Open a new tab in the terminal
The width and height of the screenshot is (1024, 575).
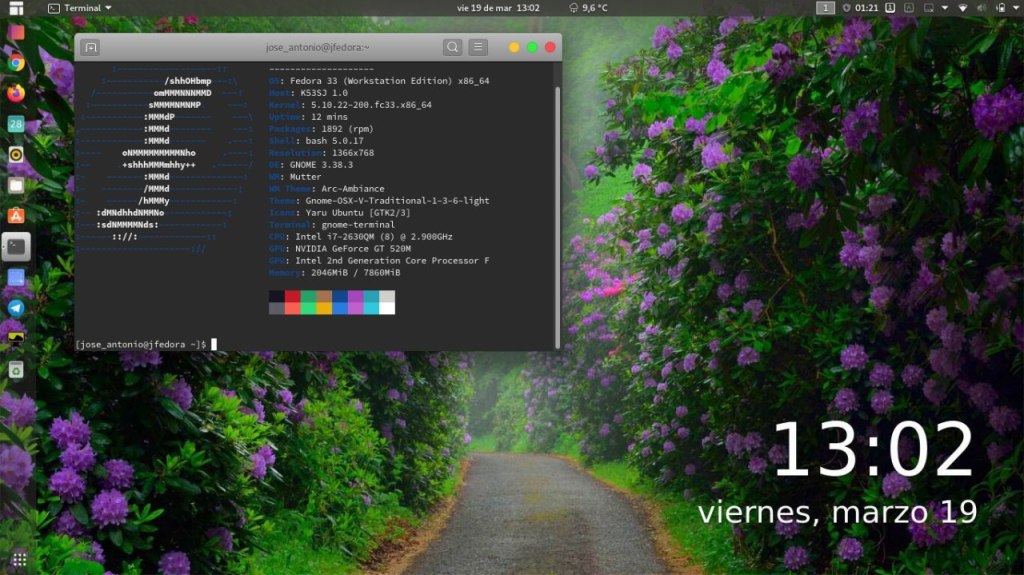(90, 47)
